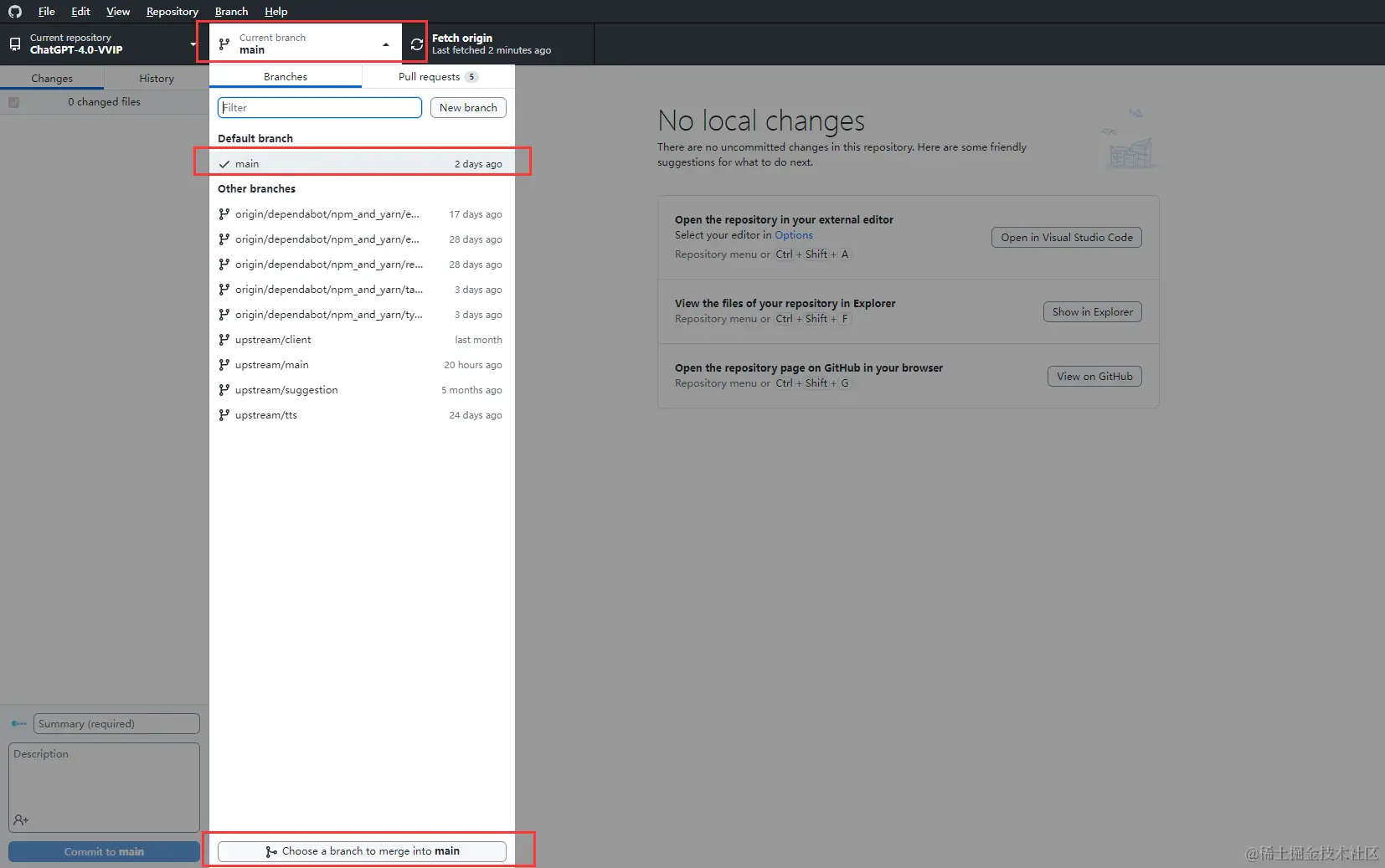Open the File menu

47,12
